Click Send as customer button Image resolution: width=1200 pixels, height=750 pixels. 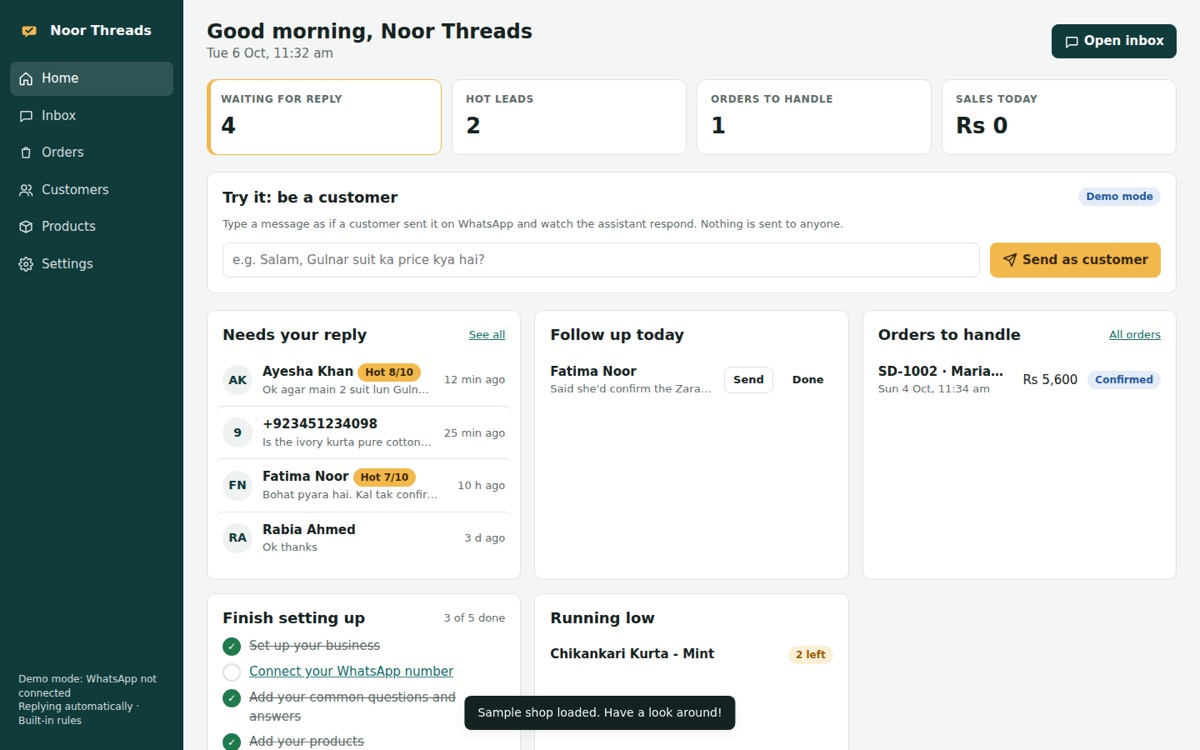1075,260
